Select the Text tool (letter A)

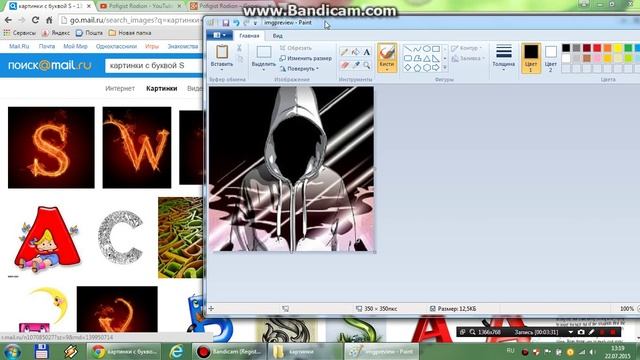367,52
